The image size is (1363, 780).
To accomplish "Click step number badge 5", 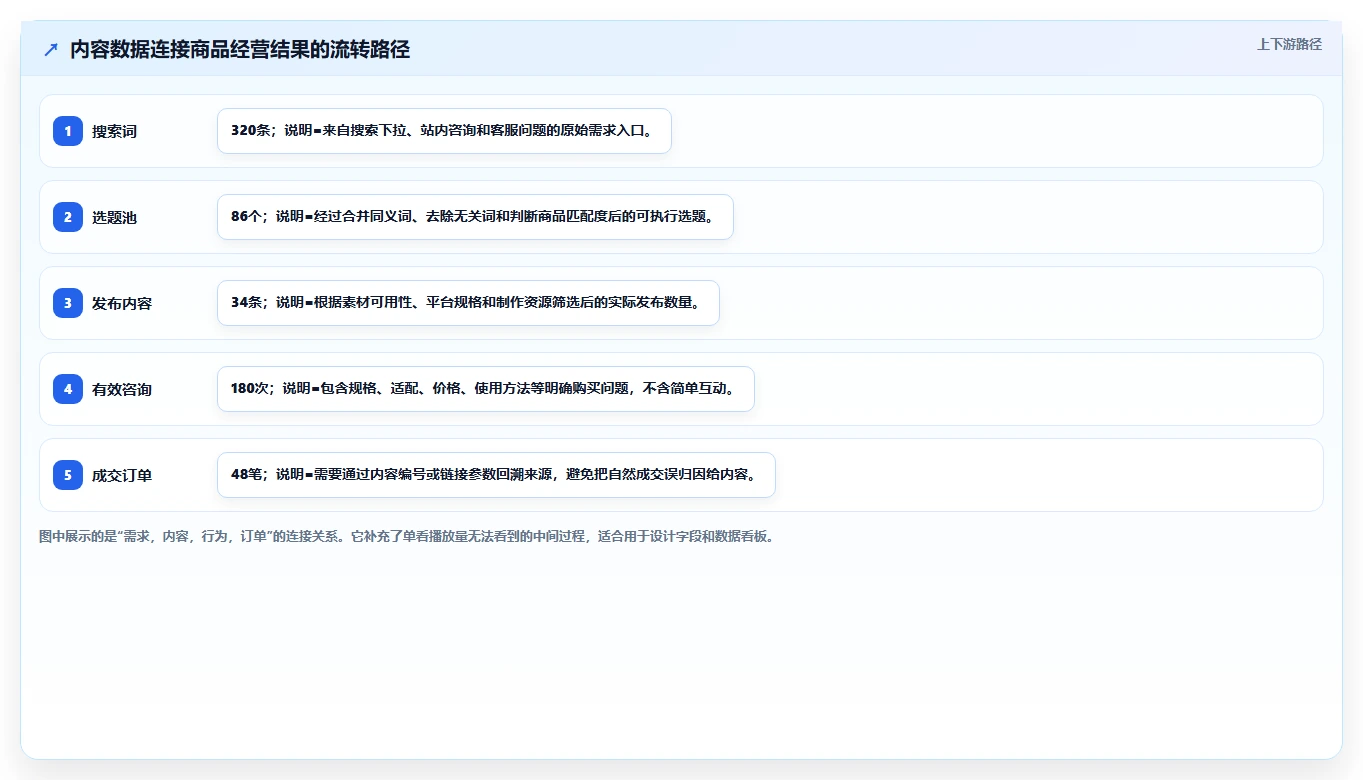I will point(68,475).
